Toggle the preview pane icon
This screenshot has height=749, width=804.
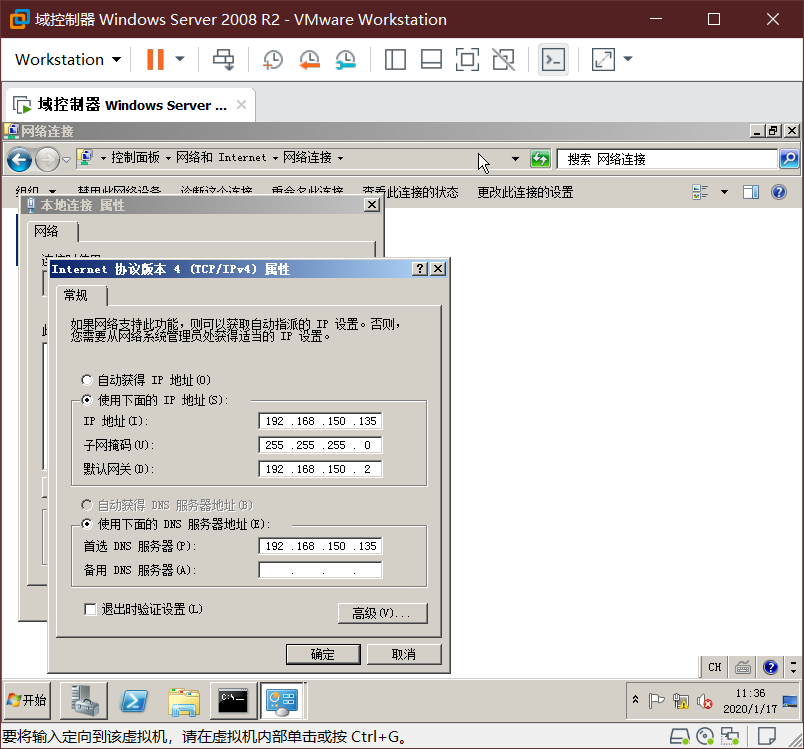coord(751,192)
